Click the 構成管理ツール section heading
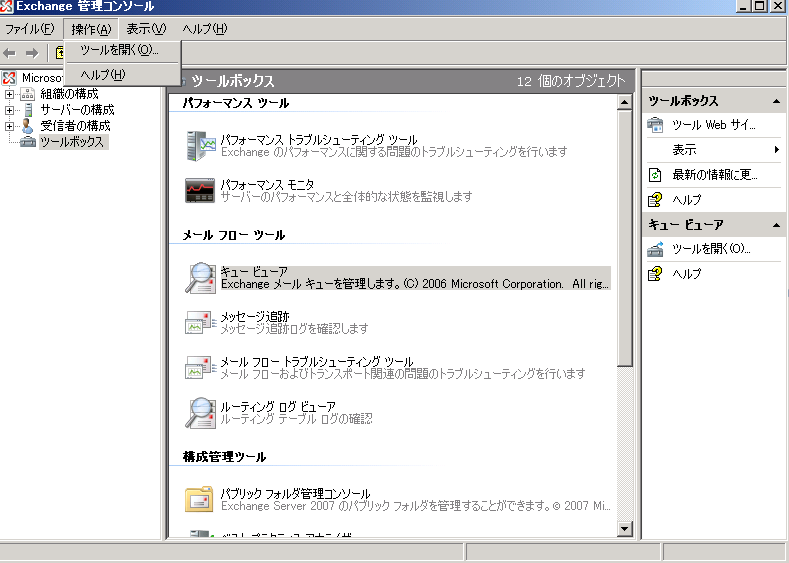This screenshot has height=563, width=789. point(224,457)
